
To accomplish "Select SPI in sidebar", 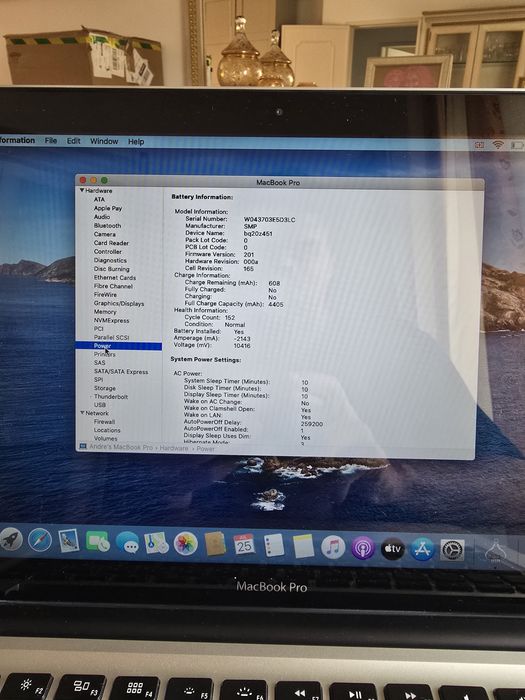I will coord(98,379).
